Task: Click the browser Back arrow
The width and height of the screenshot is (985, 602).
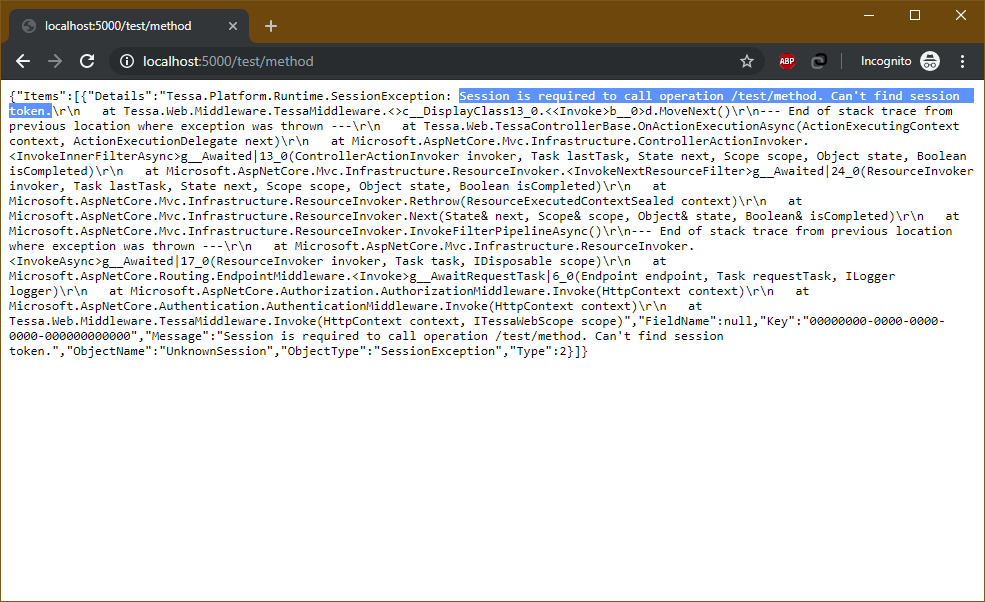Action: (x=23, y=61)
